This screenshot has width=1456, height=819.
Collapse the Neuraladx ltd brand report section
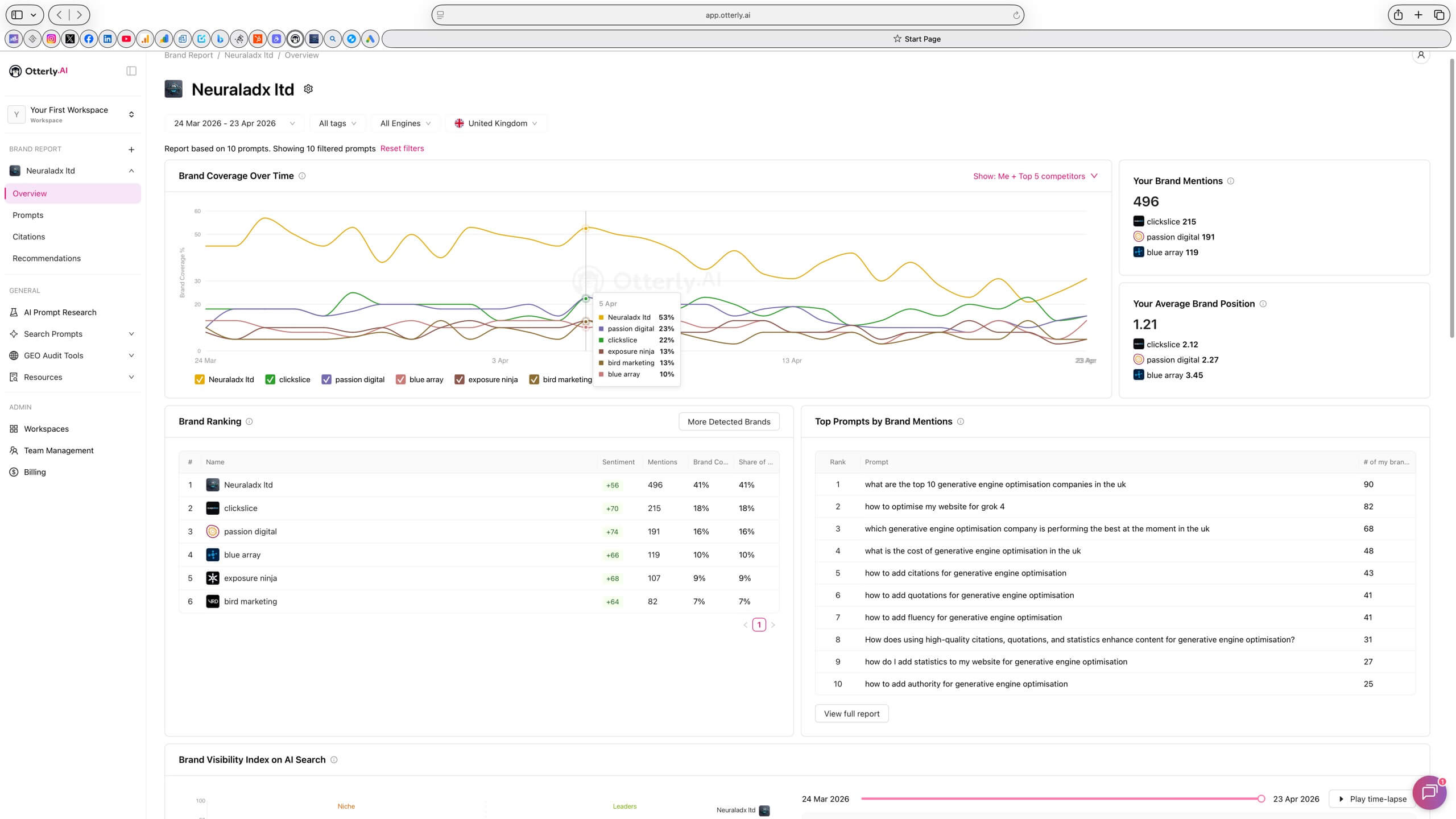(x=131, y=171)
